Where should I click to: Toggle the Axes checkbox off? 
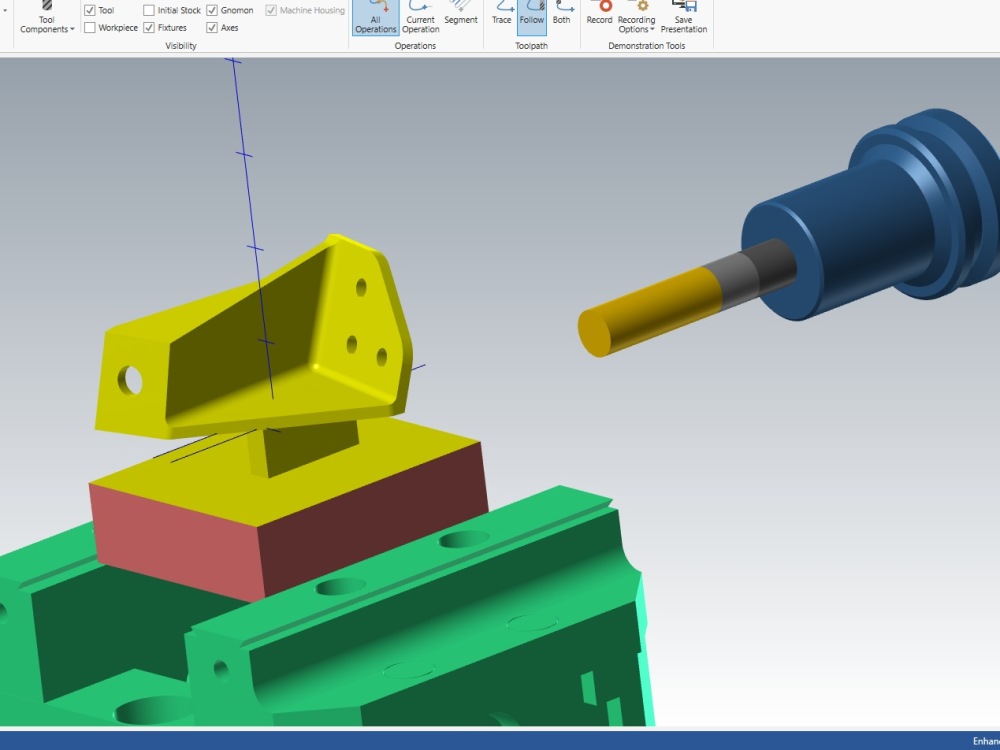[210, 27]
